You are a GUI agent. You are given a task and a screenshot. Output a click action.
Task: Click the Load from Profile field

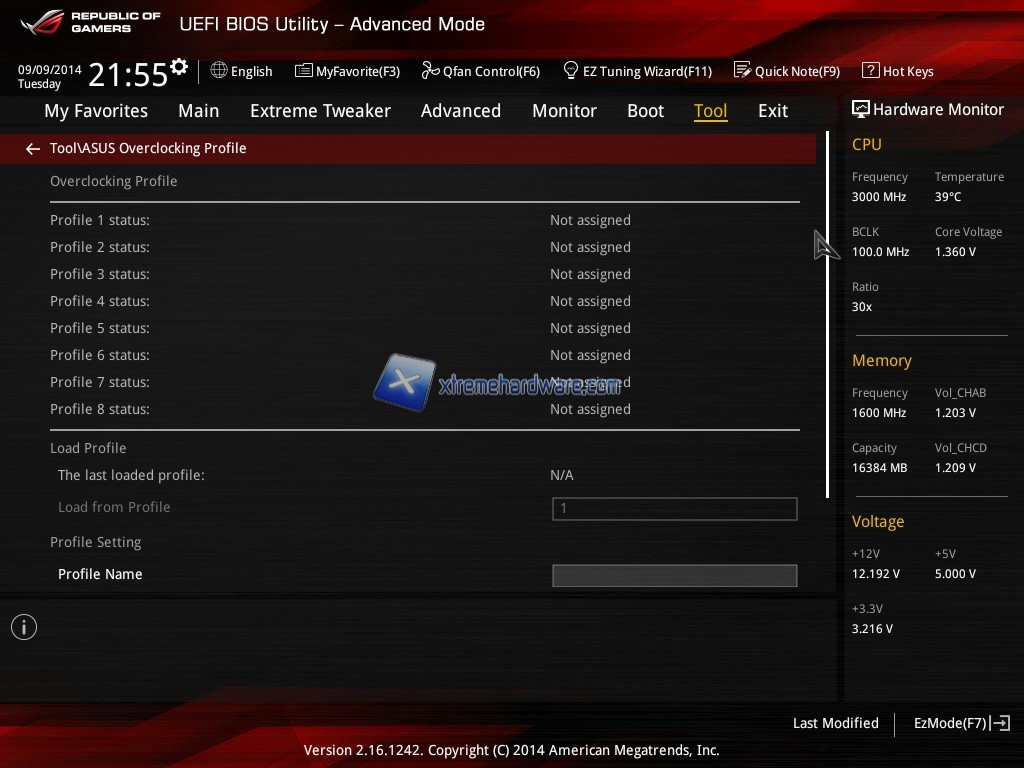click(674, 508)
